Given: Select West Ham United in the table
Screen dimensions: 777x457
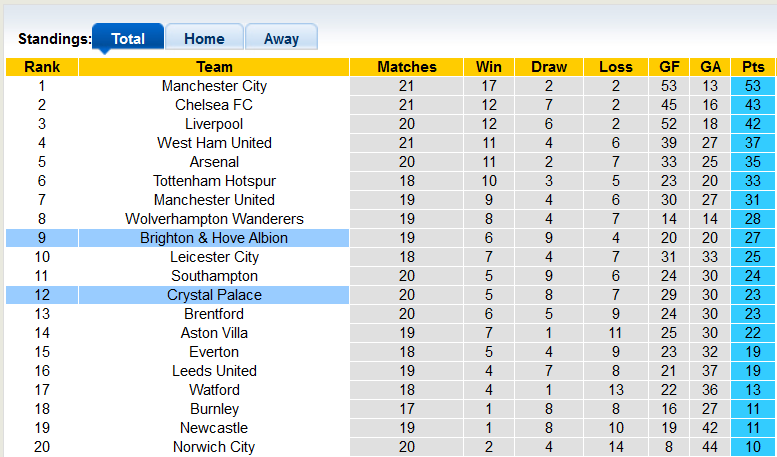Looking at the screenshot, I should [214, 143].
